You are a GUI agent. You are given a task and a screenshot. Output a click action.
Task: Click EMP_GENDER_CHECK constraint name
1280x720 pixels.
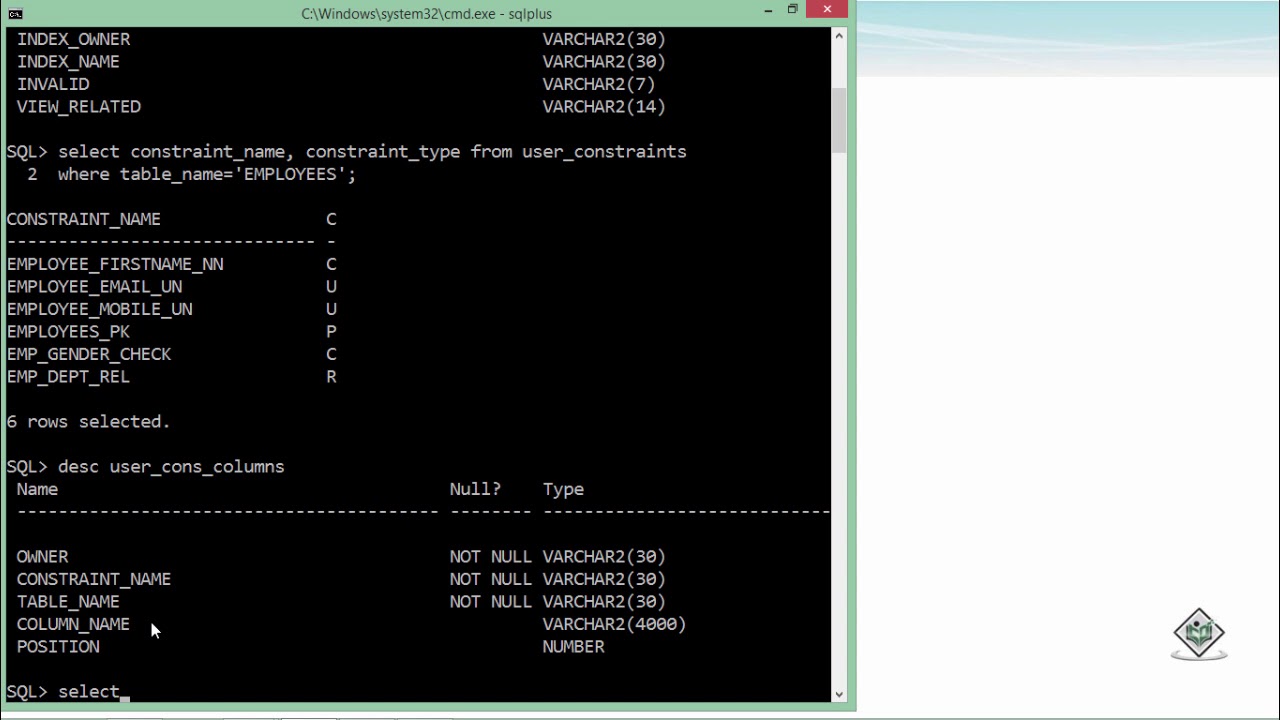pyautogui.click(x=89, y=354)
